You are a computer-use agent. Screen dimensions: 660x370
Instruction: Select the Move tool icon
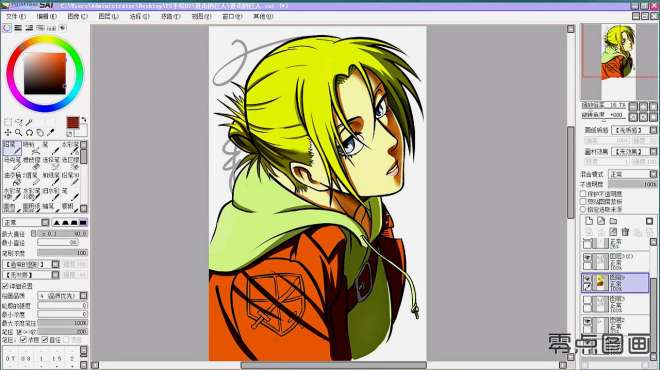pos(8,133)
